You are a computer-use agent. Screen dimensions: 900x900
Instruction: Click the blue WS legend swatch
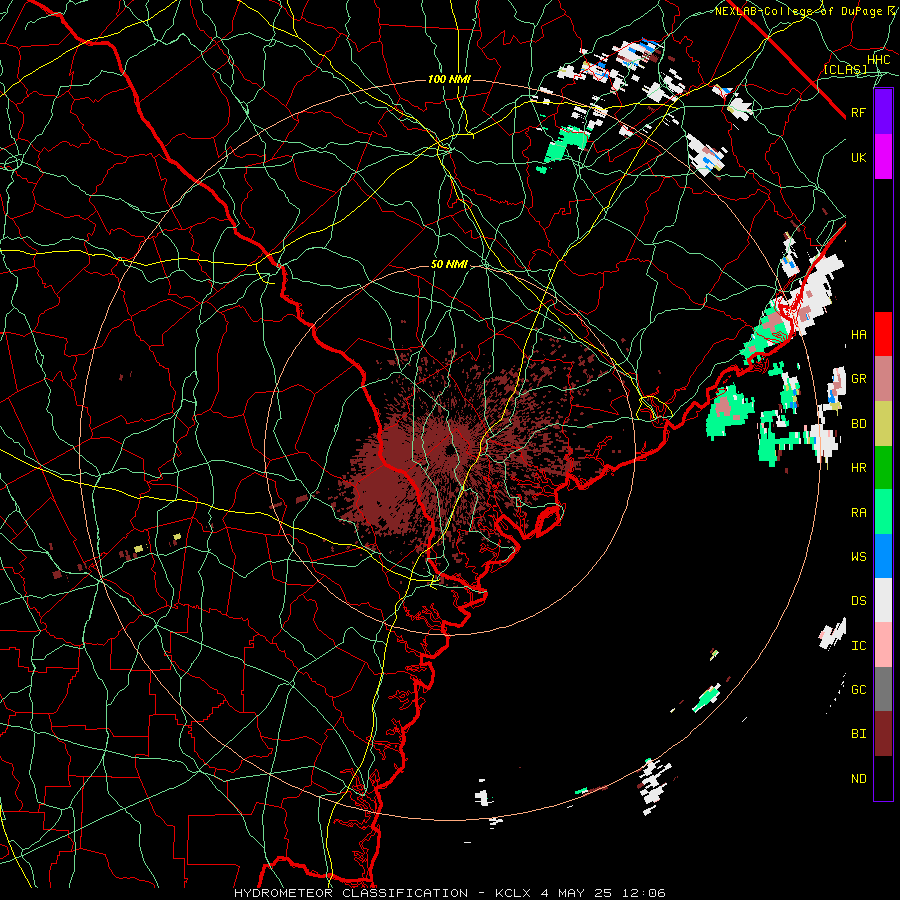(x=883, y=556)
